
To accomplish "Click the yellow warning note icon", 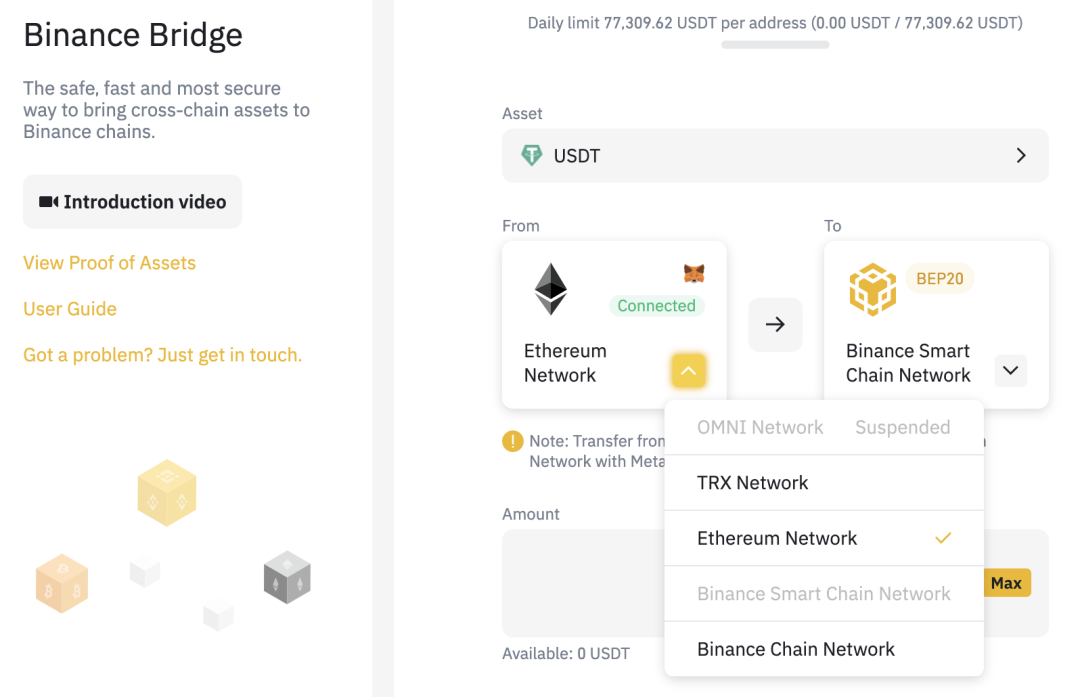I will 513,441.
